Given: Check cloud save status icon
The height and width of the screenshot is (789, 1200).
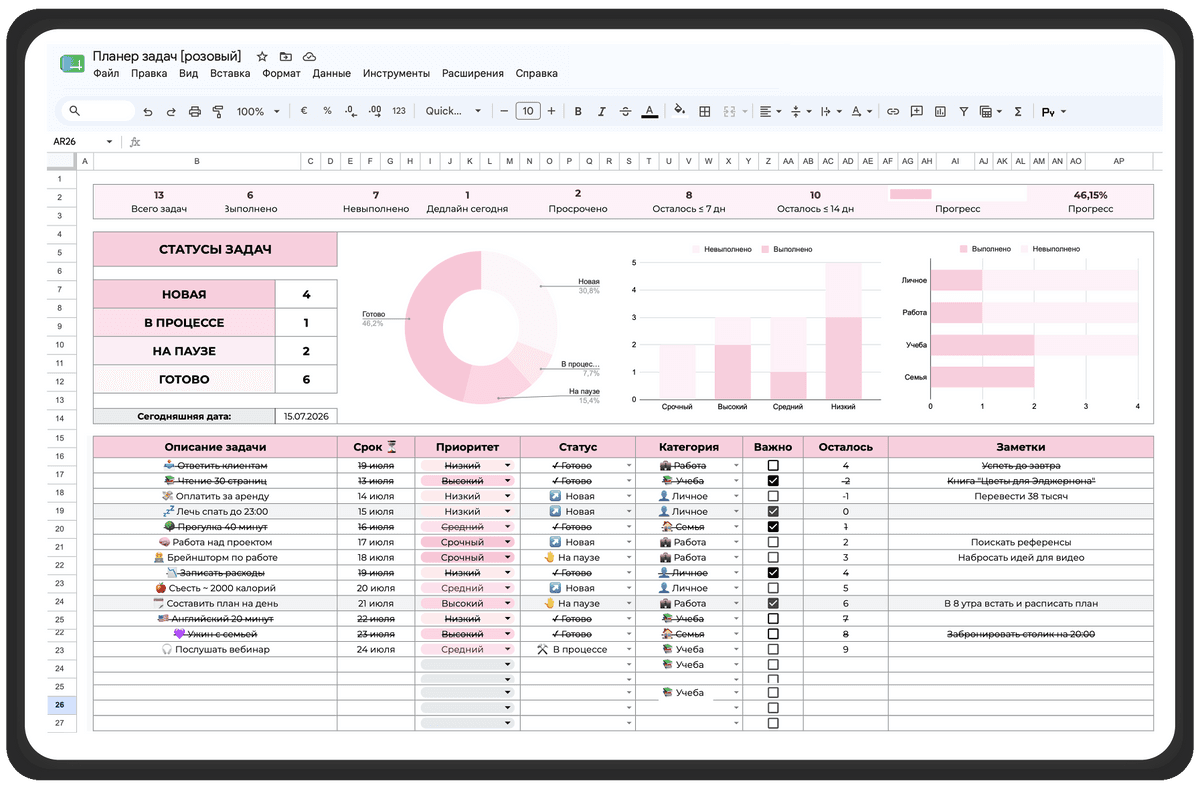Looking at the screenshot, I should [309, 57].
